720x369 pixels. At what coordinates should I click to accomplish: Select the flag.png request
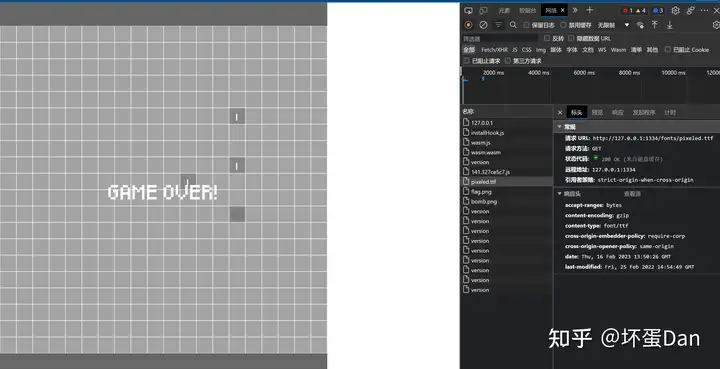pyautogui.click(x=507, y=192)
